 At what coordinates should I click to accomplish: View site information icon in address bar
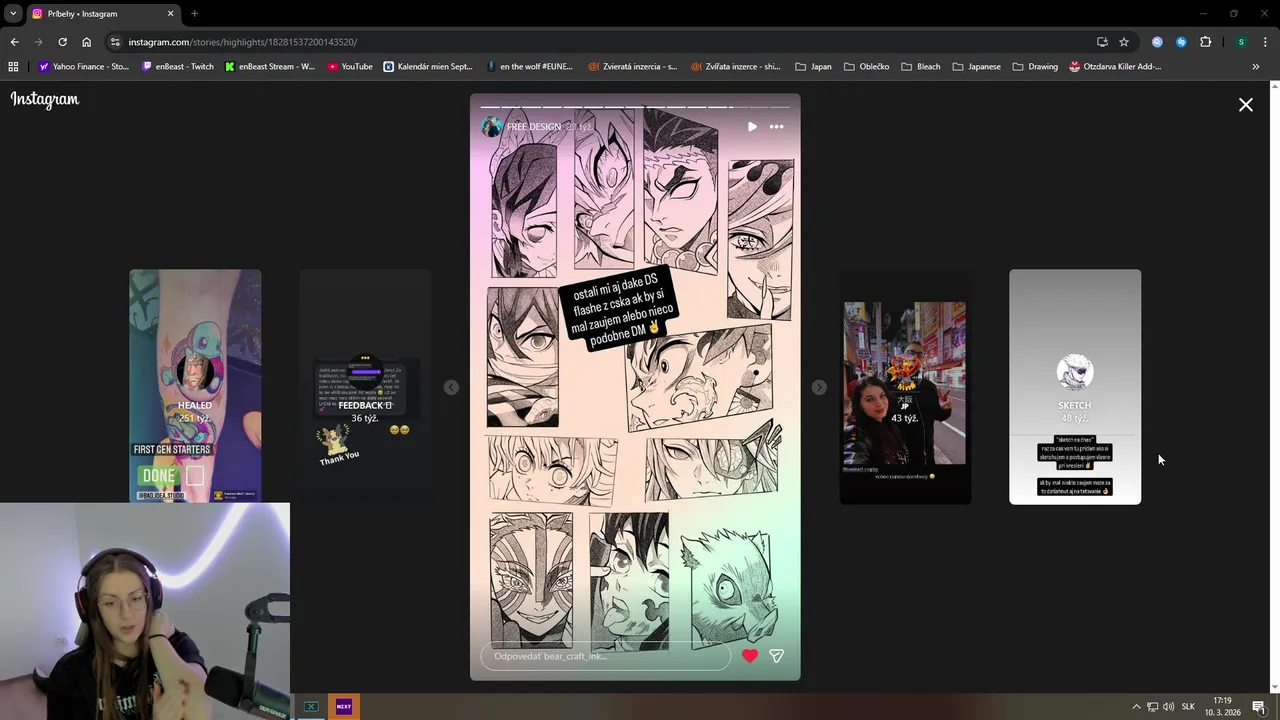tap(115, 42)
